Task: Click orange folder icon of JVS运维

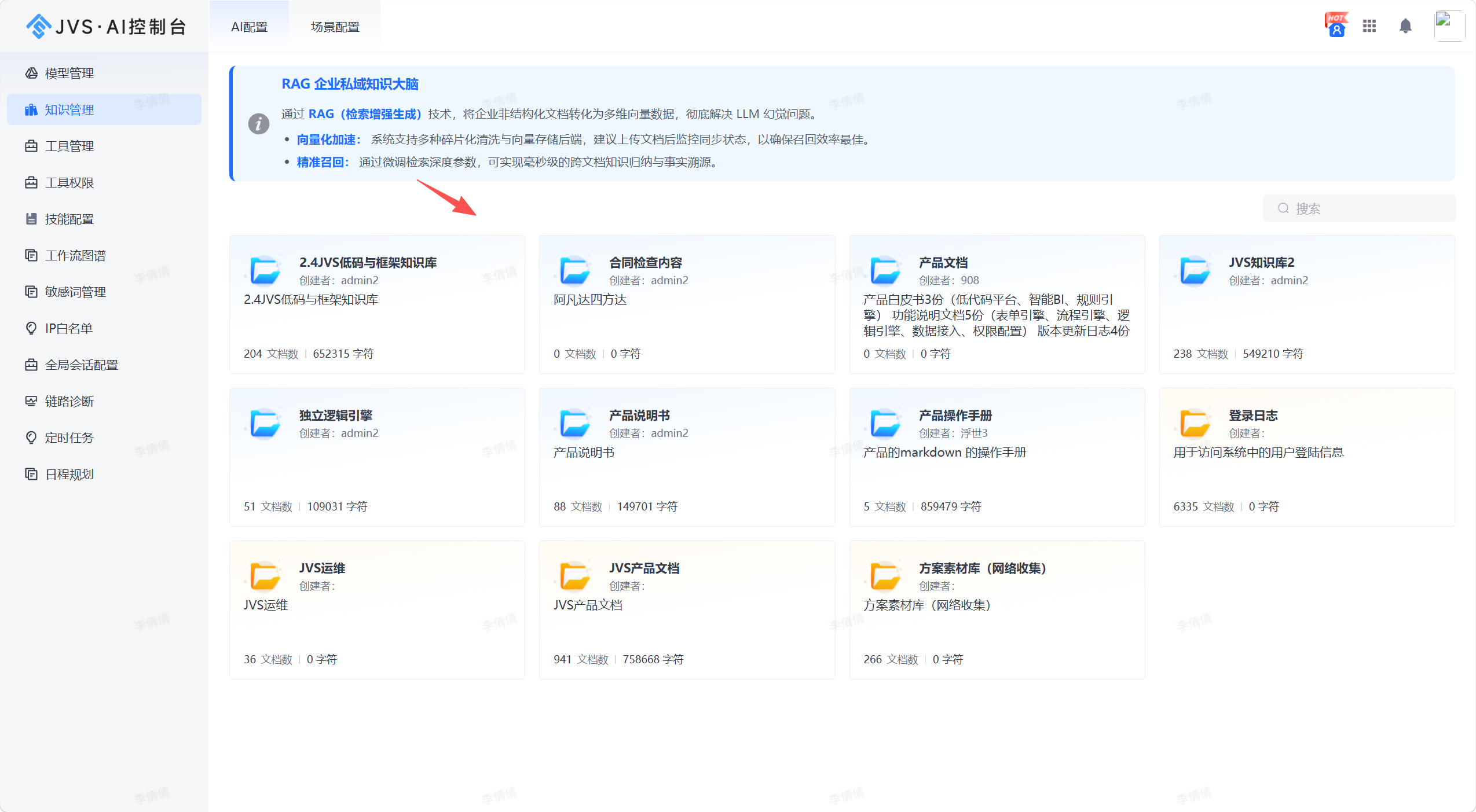Action: (265, 576)
